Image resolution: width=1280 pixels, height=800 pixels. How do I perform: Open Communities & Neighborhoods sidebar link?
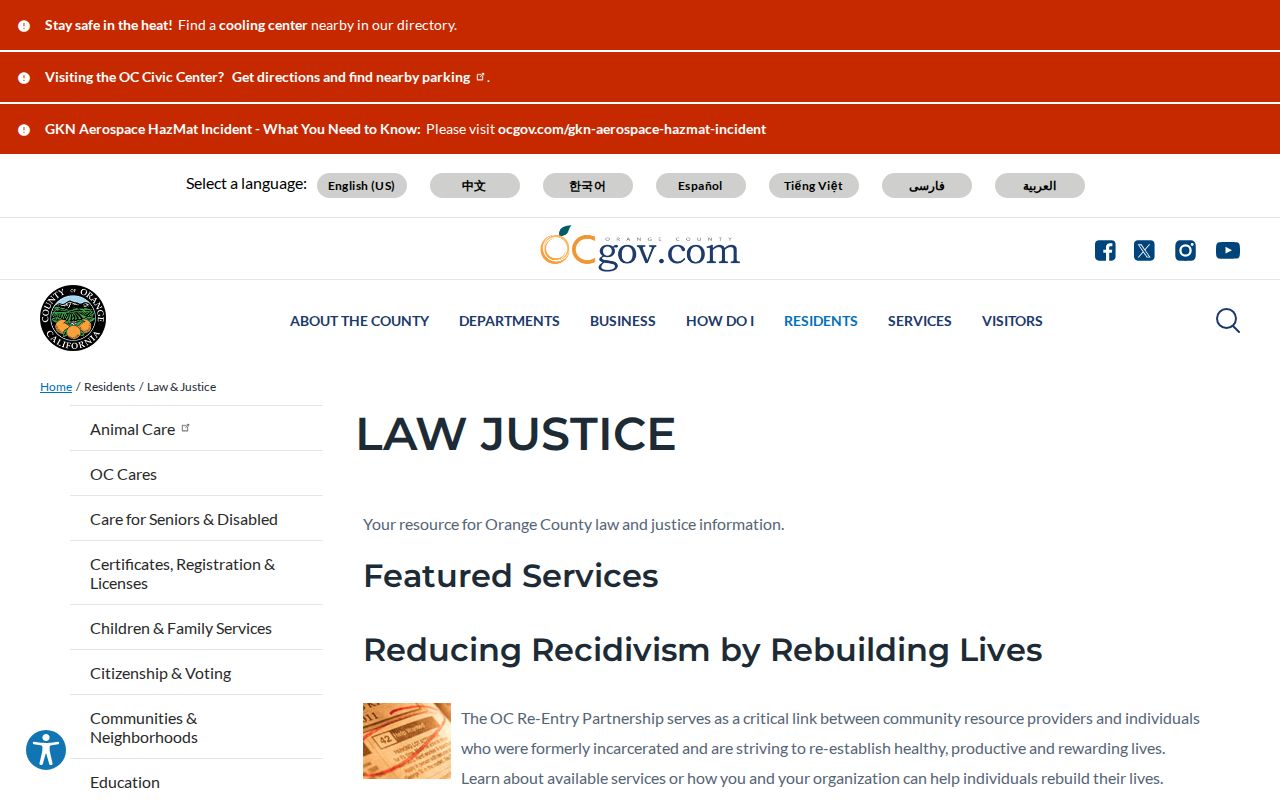pyautogui.click(x=196, y=728)
